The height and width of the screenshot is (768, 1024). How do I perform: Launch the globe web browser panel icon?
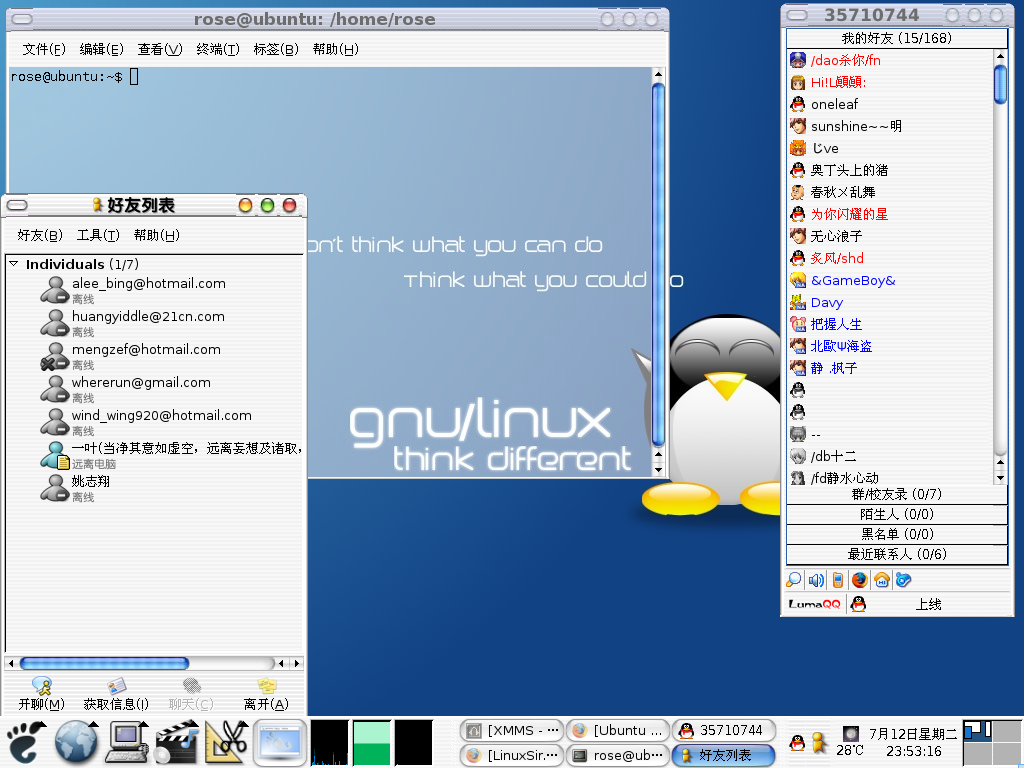pyautogui.click(x=76, y=743)
